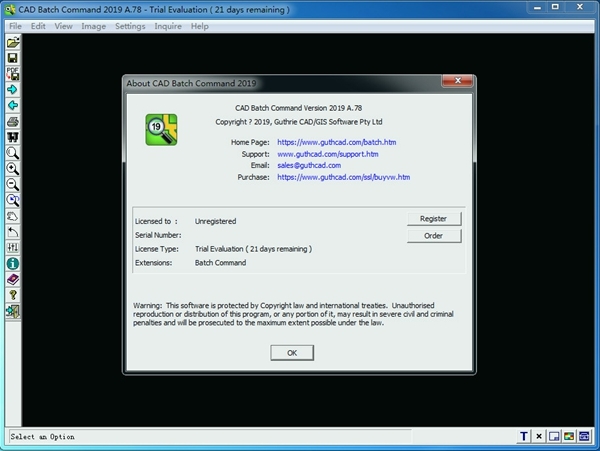Viewport: 600px width, 451px height.
Task: Open the View menu
Action: pos(63,26)
